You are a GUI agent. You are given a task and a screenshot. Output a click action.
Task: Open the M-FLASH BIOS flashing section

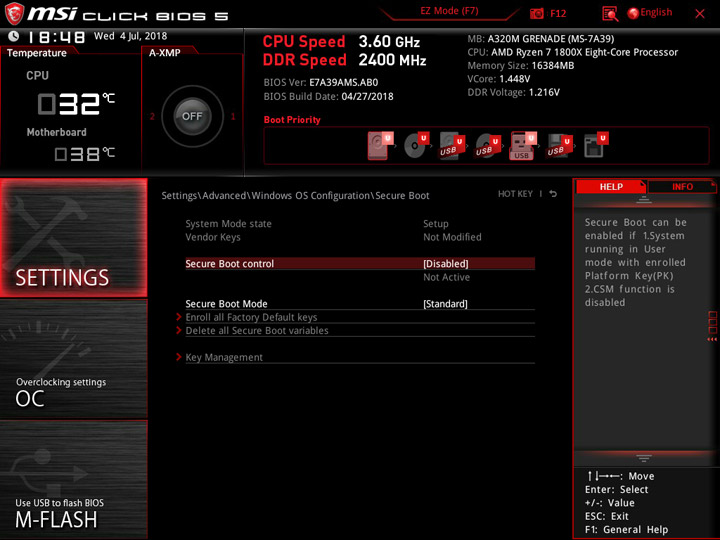pyautogui.click(x=74, y=479)
